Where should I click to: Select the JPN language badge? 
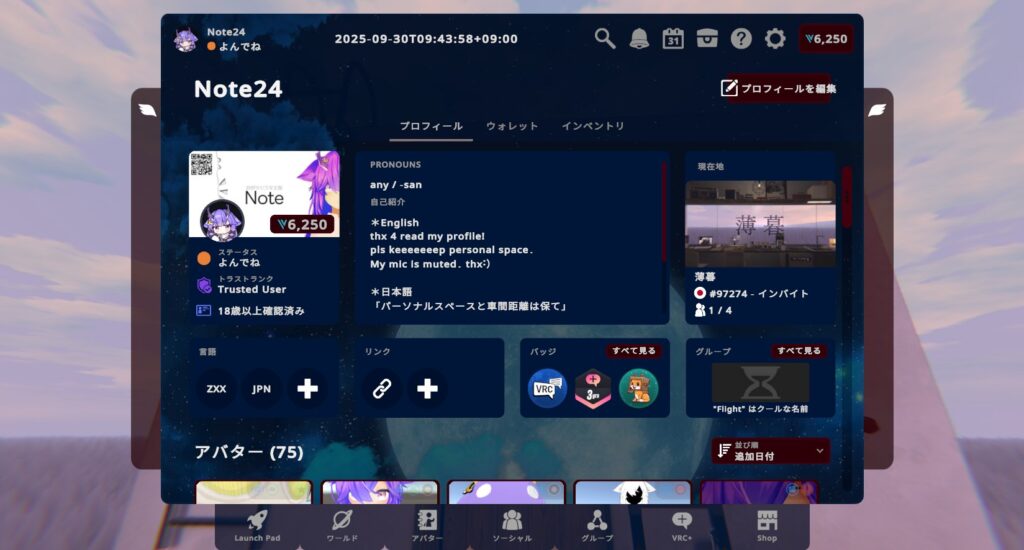coord(262,388)
